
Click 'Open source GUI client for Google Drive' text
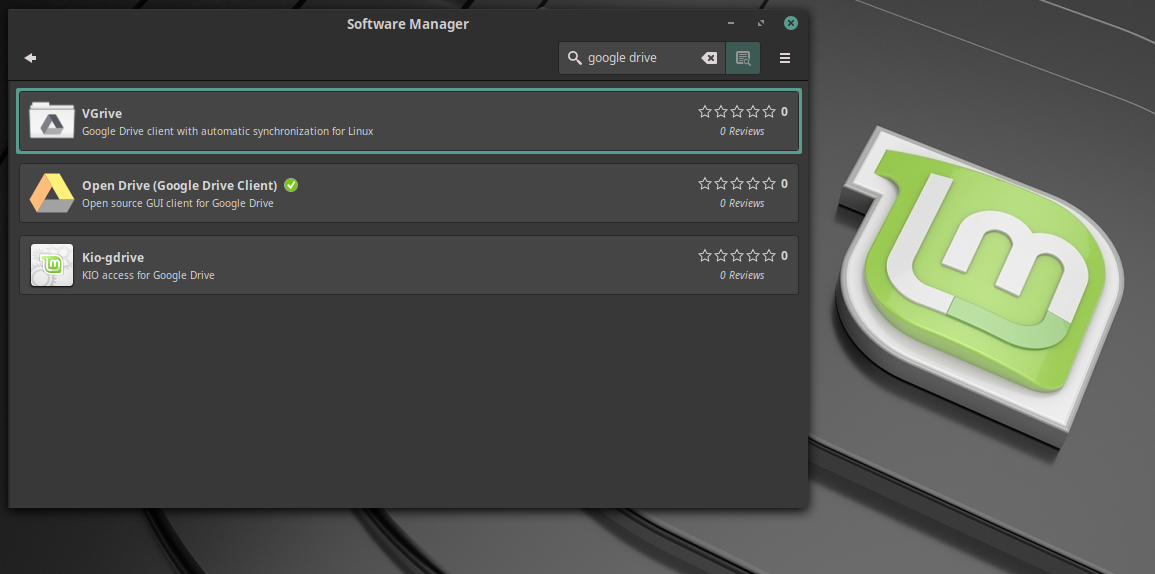178,203
